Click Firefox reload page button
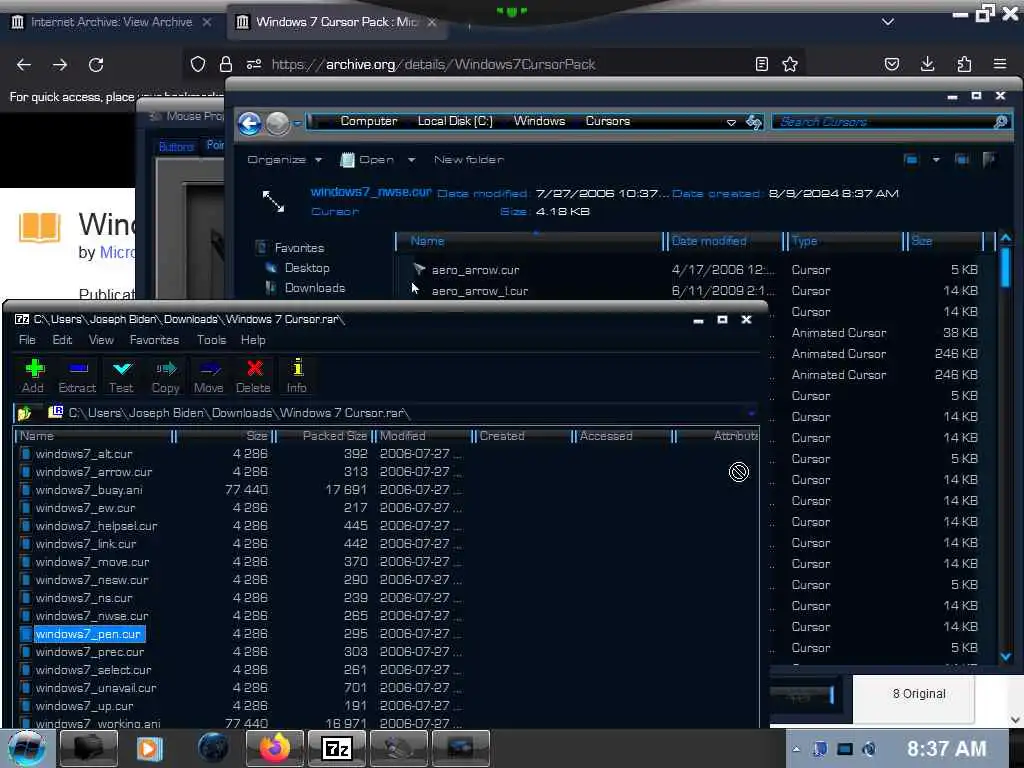 96,64
